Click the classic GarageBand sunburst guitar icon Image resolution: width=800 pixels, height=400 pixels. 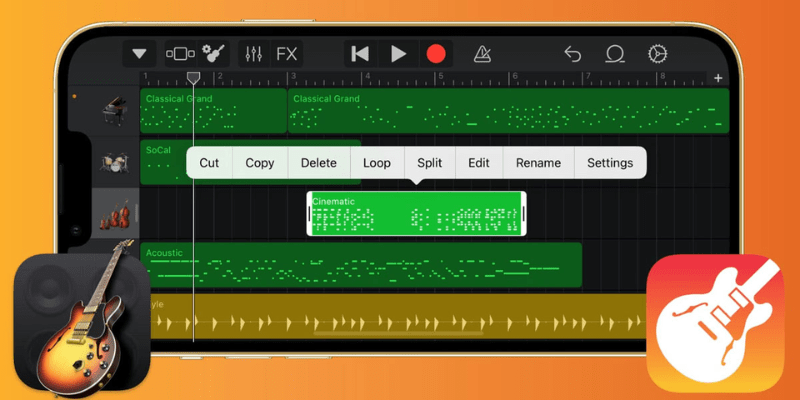82,321
